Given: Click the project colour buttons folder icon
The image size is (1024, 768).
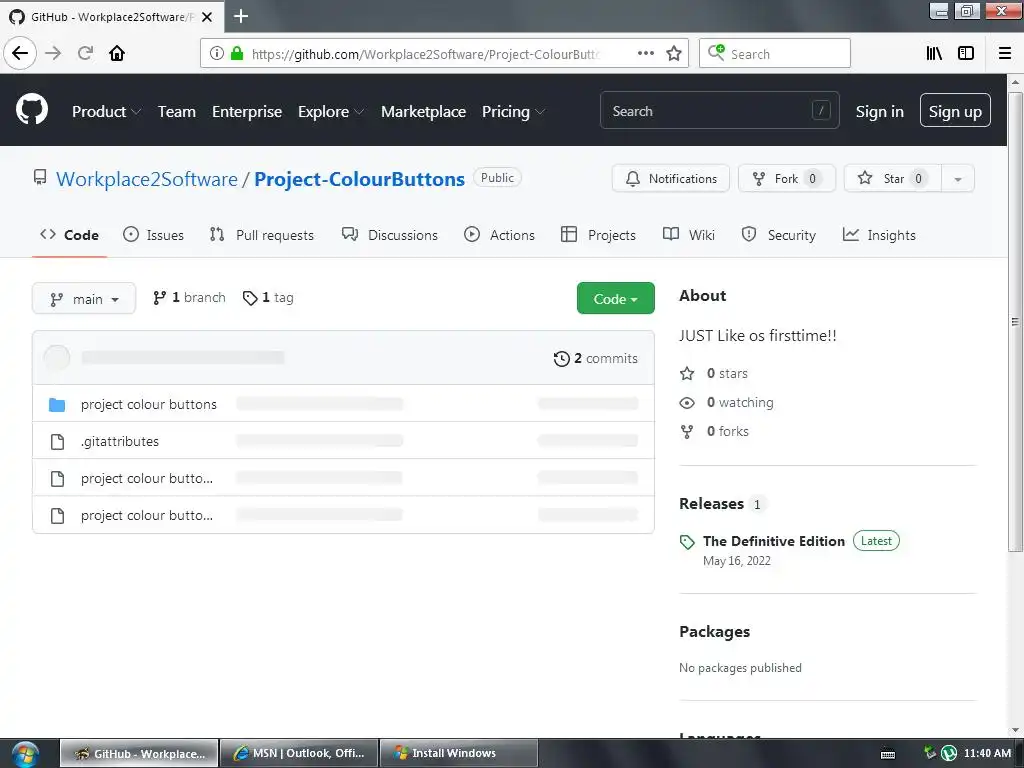Looking at the screenshot, I should coord(57,405).
